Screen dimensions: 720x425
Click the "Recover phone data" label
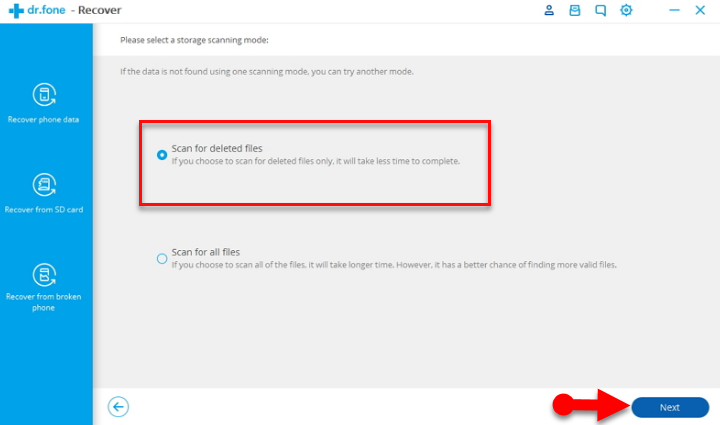(x=43, y=120)
